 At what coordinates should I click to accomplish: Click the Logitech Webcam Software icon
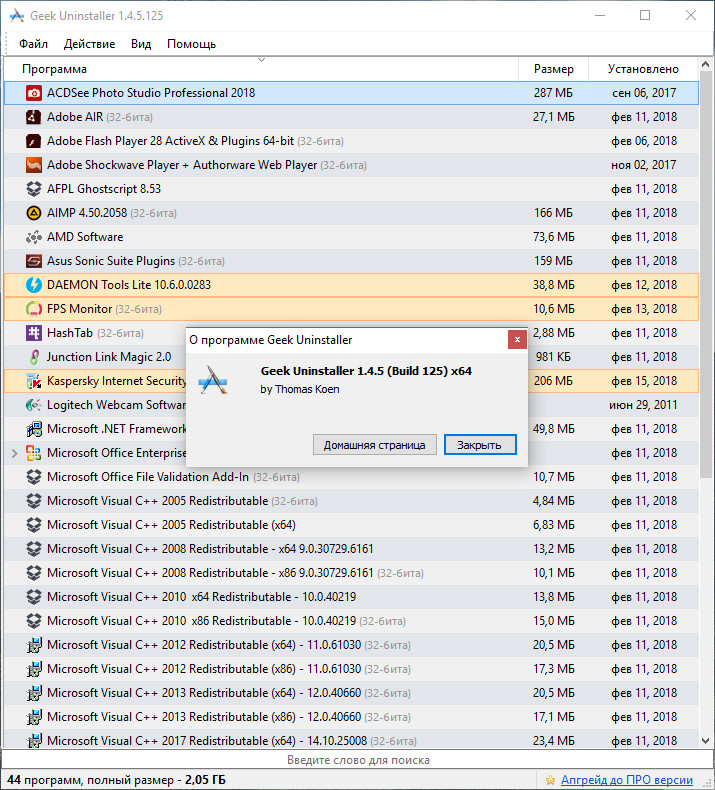pyautogui.click(x=34, y=405)
